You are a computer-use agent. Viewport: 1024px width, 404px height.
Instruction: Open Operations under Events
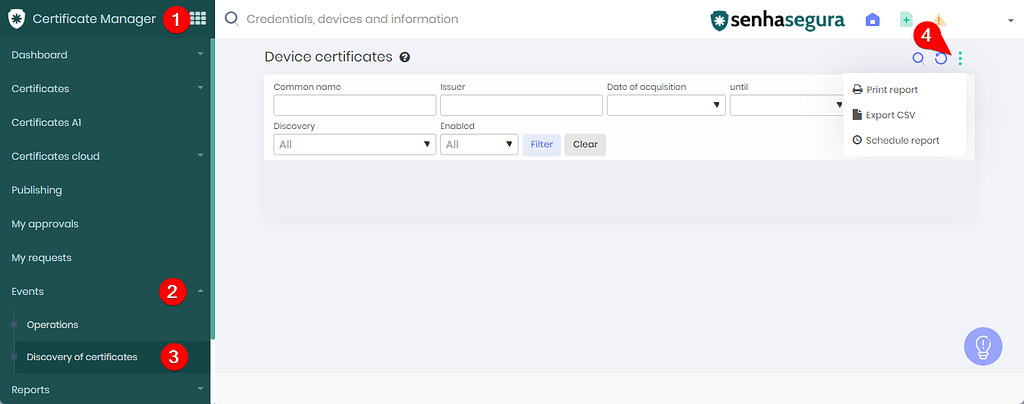pos(111,325)
